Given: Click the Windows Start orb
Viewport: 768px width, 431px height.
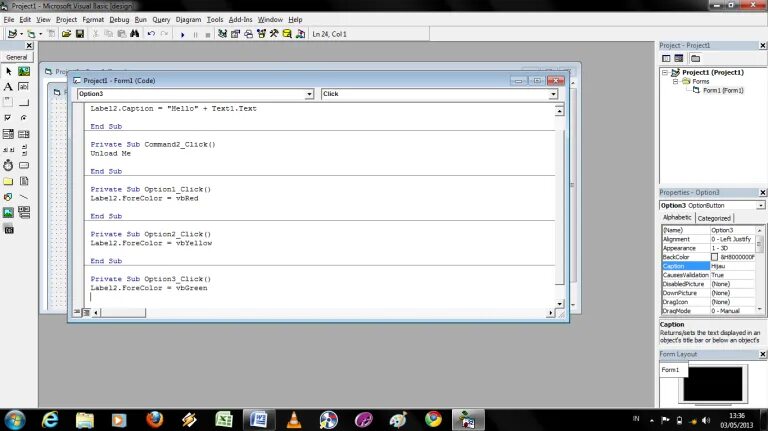Looking at the screenshot, I should click(x=15, y=420).
